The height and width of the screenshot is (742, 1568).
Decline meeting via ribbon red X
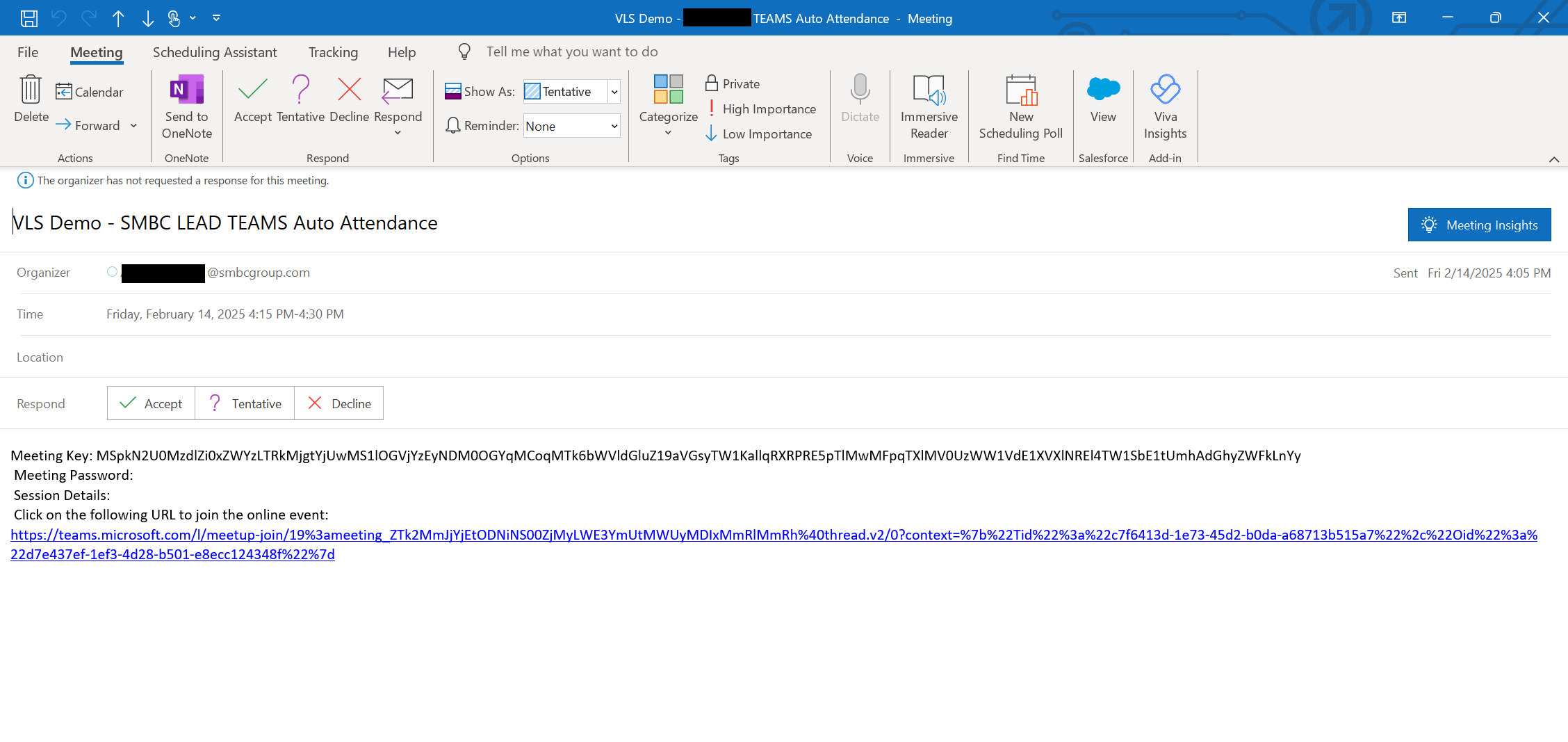pos(349,99)
